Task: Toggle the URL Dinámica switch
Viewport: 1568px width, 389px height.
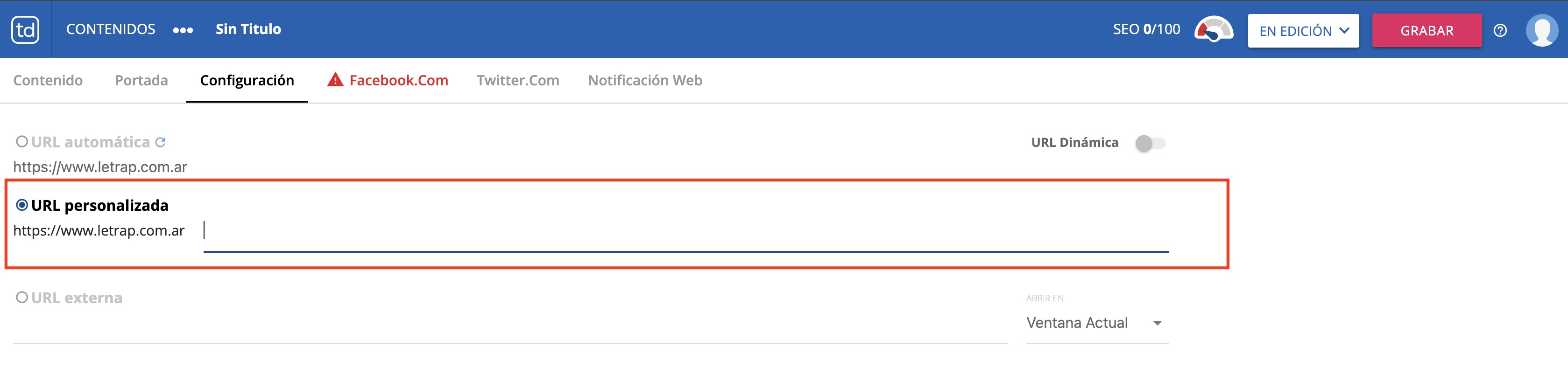Action: 1150,144
